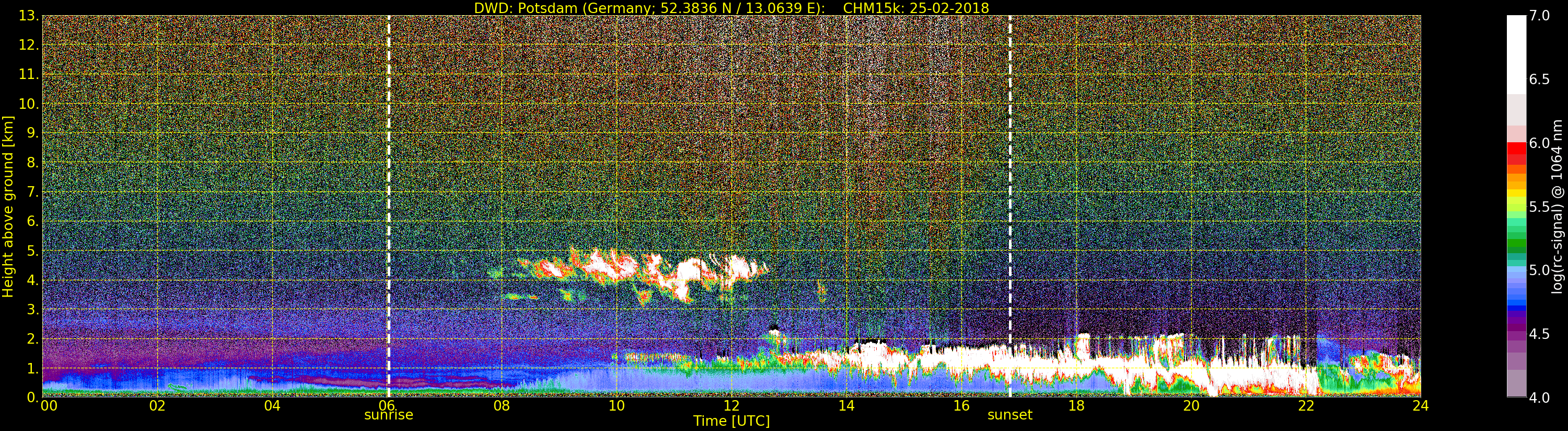The height and width of the screenshot is (431, 1568).
Task: Click the 'Height above ground [km]' axis label
Action: click(8, 207)
